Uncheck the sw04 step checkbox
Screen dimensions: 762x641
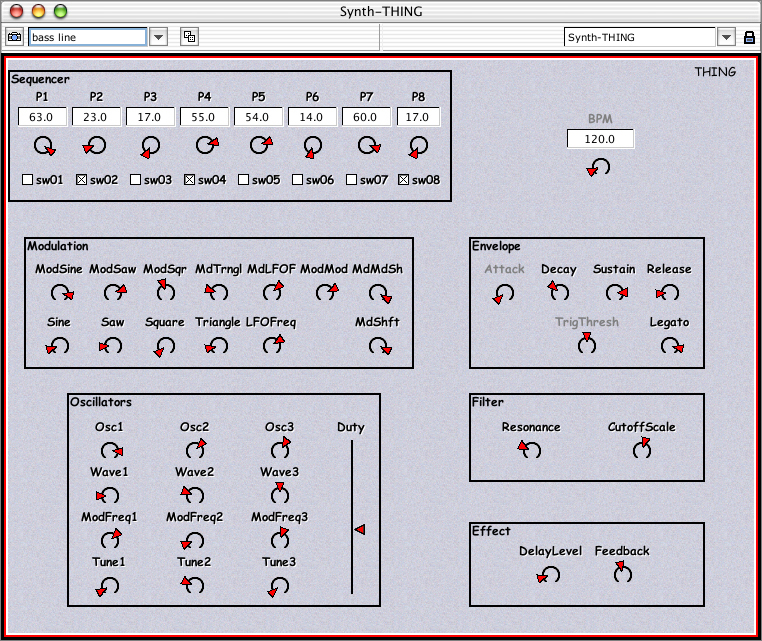click(x=190, y=180)
